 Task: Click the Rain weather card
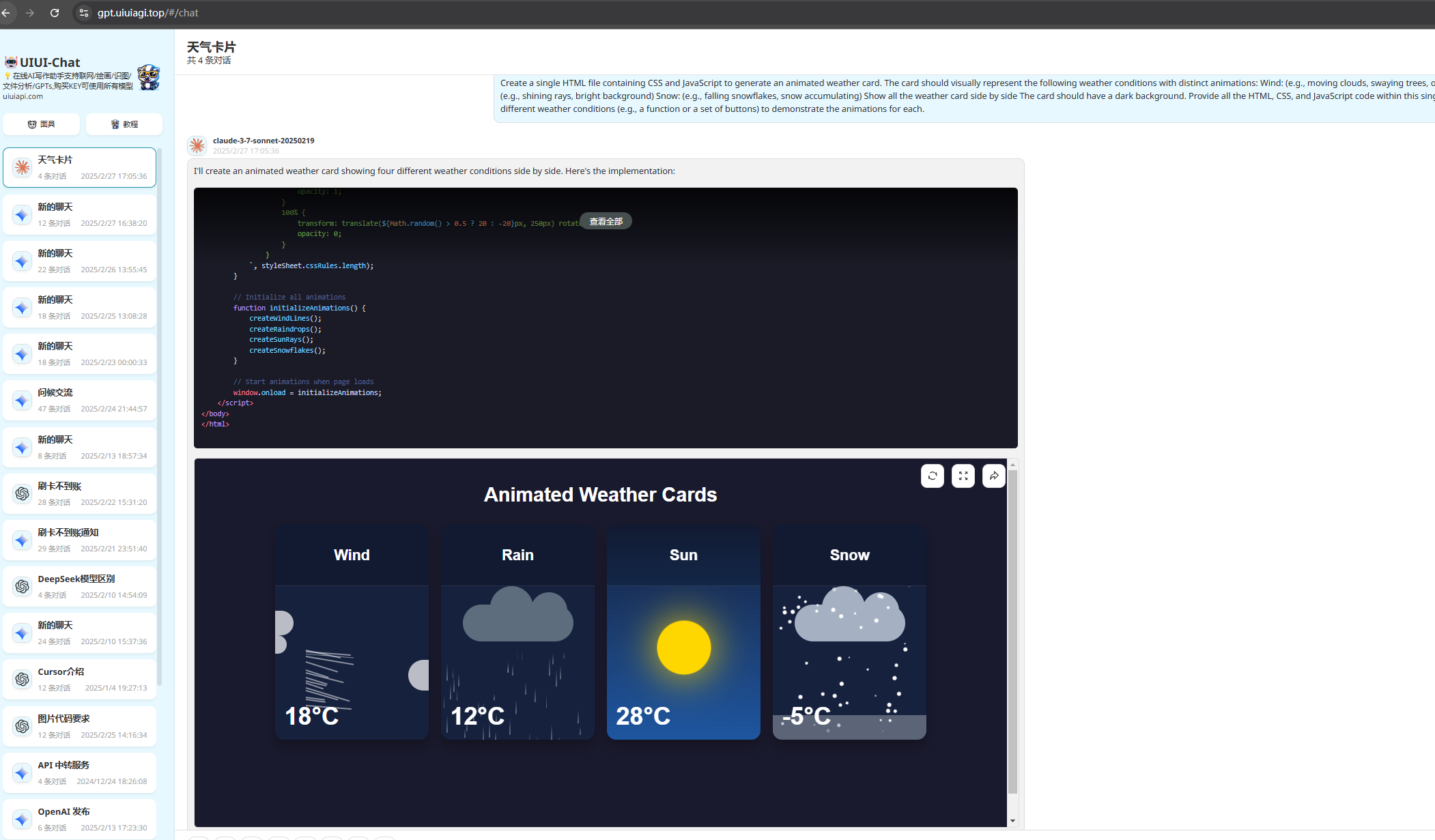click(517, 633)
